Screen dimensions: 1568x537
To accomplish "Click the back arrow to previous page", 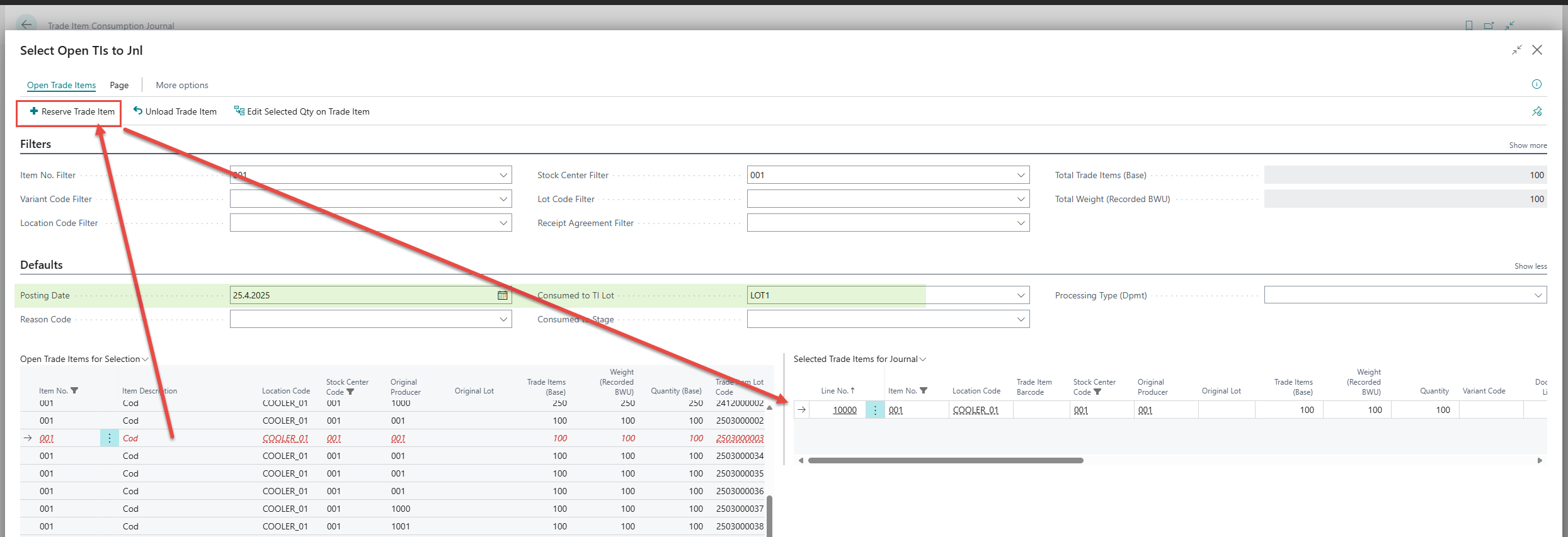I will (x=26, y=25).
